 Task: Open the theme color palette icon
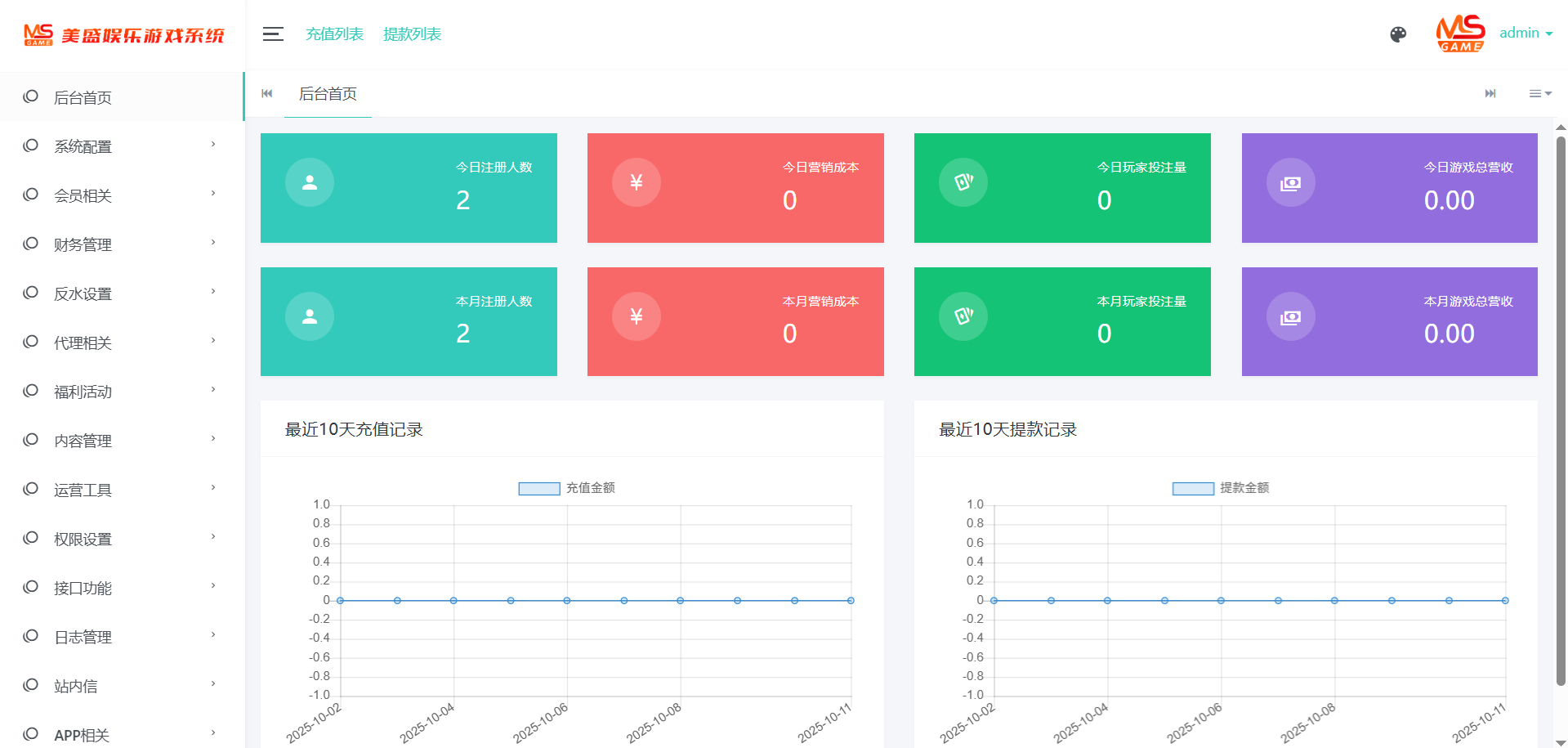click(1398, 34)
